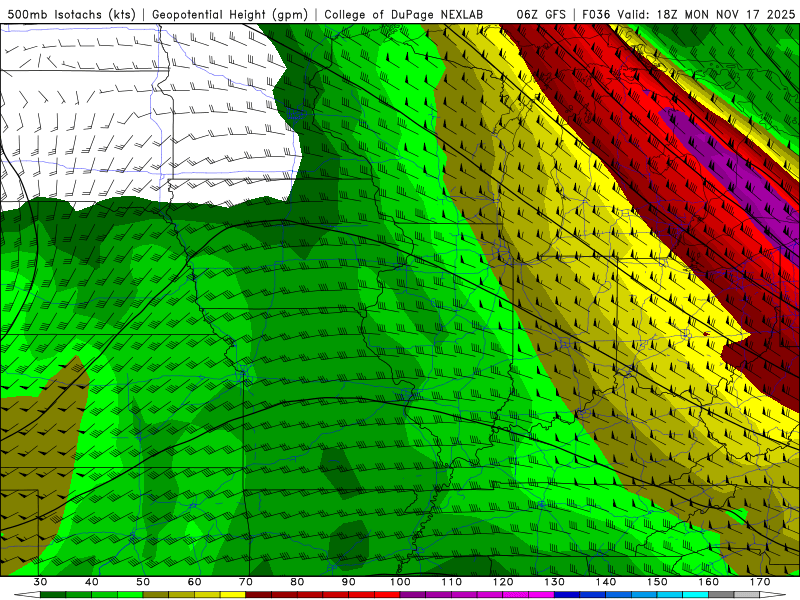Click the dark red swatch just after 70

click(259, 595)
